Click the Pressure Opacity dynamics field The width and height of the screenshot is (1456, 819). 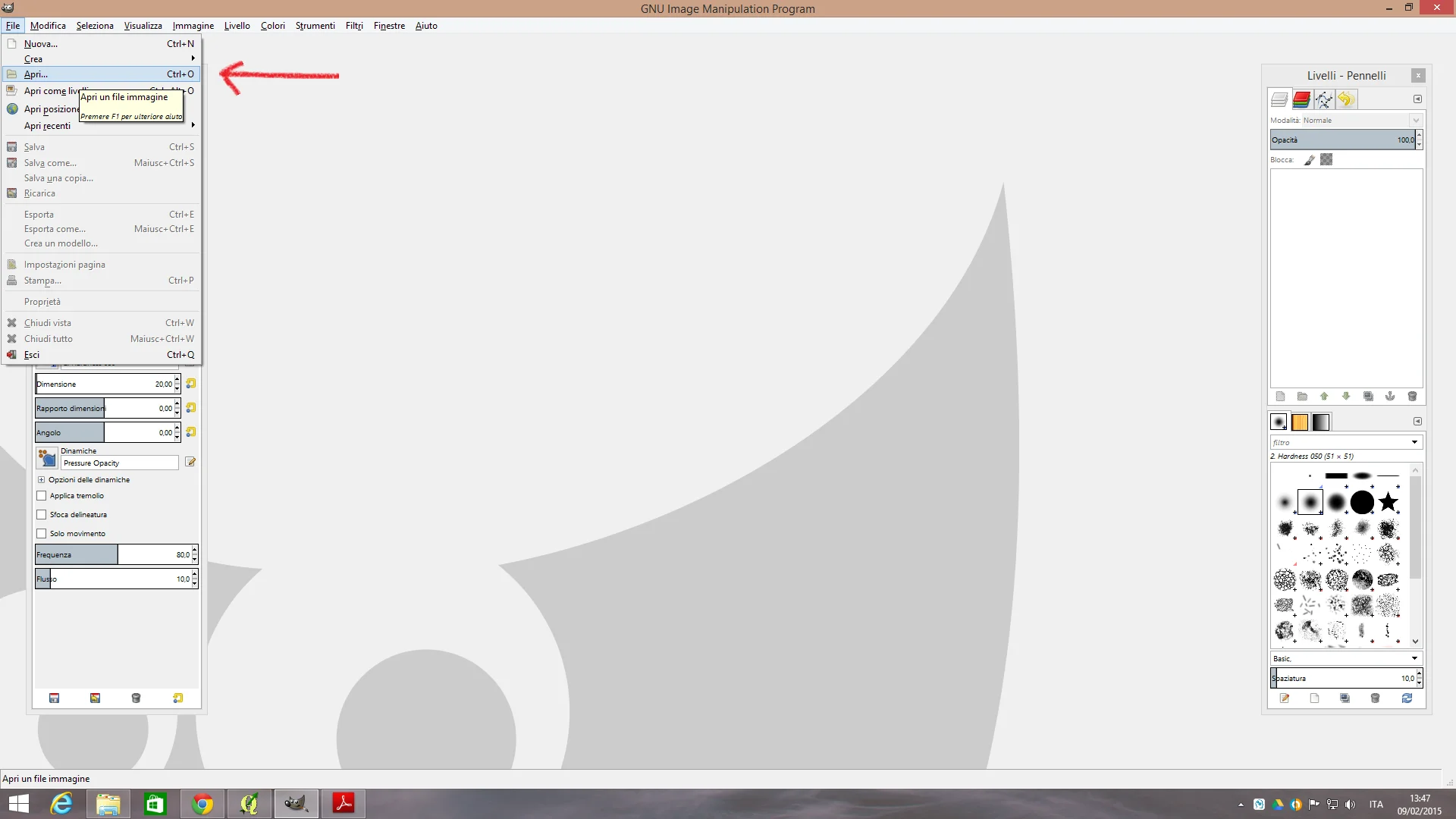120,463
